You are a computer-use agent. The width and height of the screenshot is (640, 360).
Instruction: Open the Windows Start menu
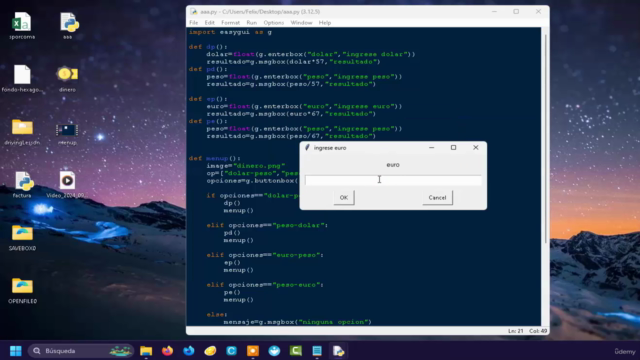tap(16, 351)
